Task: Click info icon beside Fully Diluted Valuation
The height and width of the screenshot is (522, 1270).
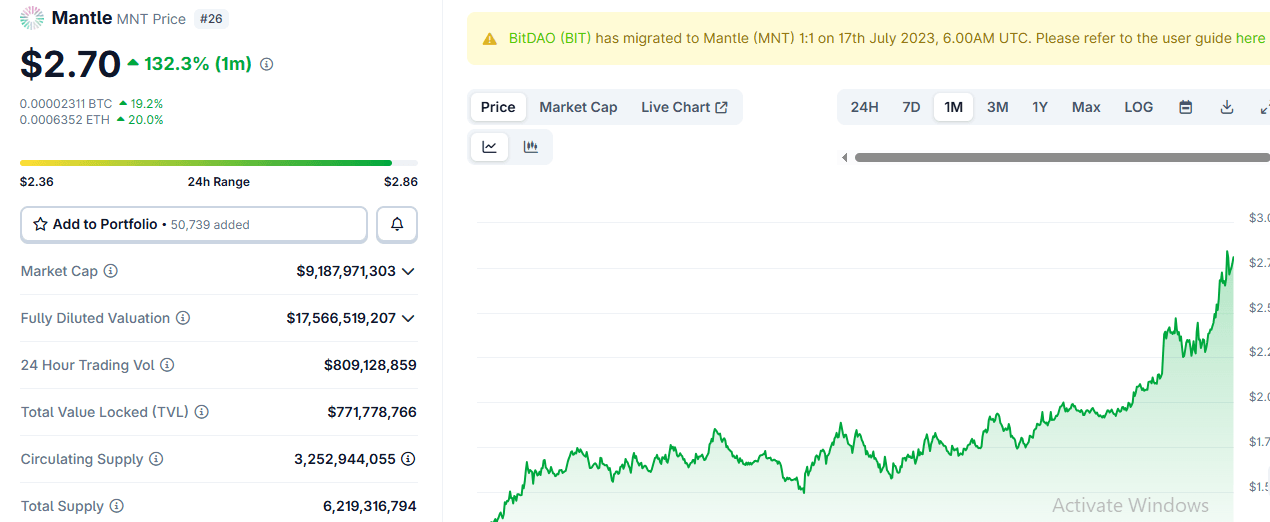Action: pyautogui.click(x=183, y=318)
